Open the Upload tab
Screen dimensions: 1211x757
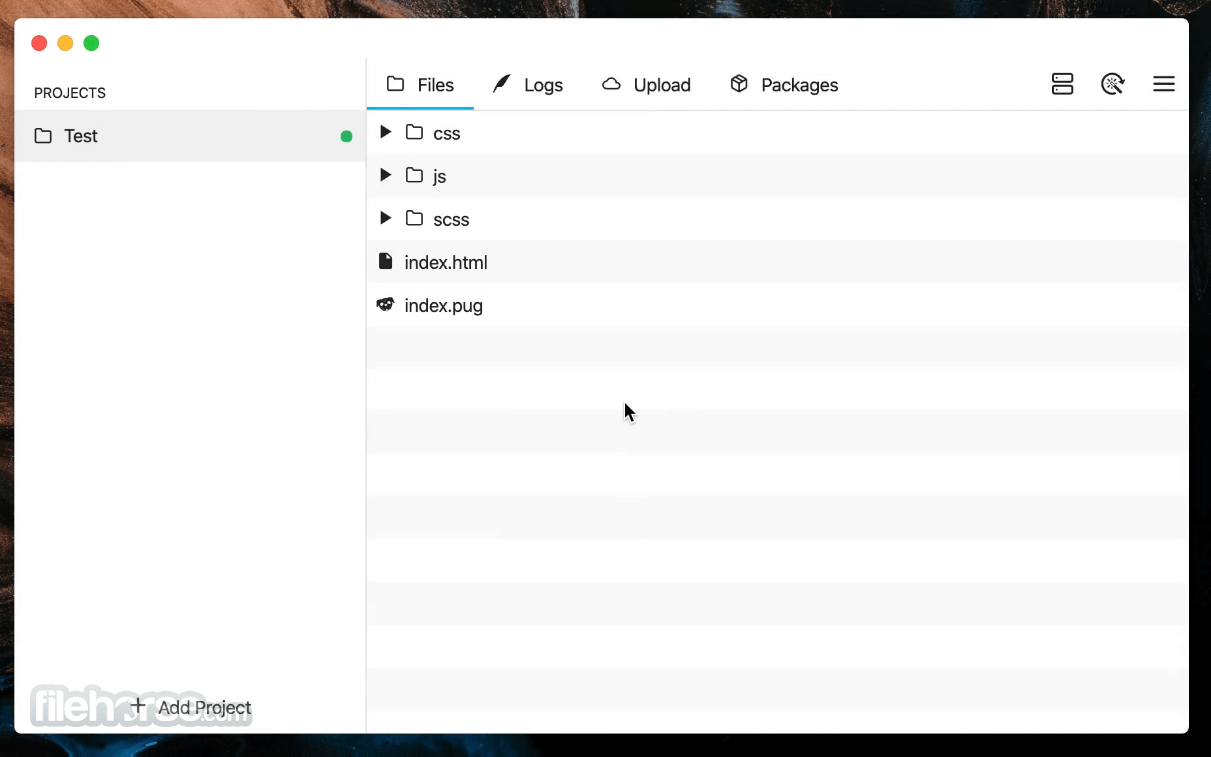tap(646, 85)
